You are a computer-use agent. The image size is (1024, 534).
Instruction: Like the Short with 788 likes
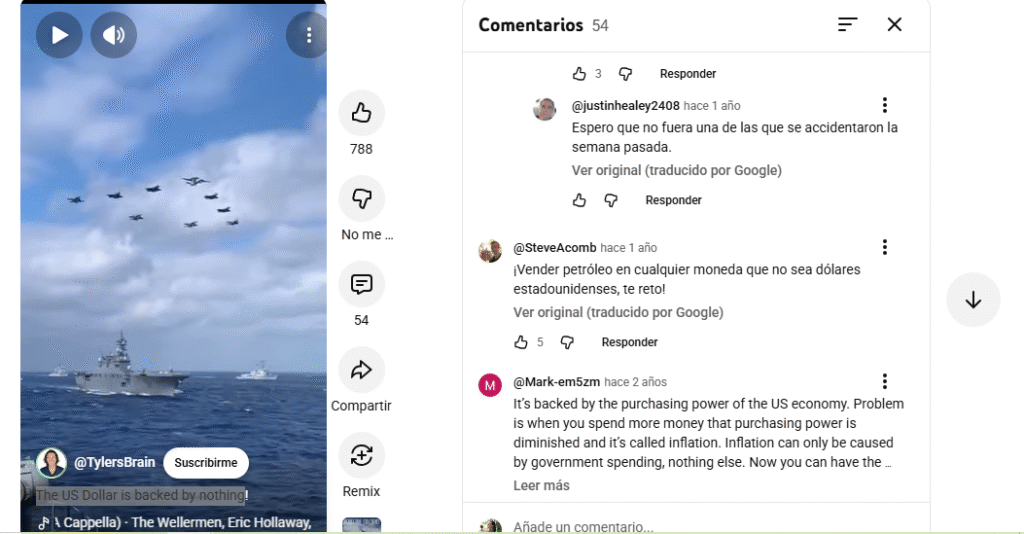pos(361,113)
